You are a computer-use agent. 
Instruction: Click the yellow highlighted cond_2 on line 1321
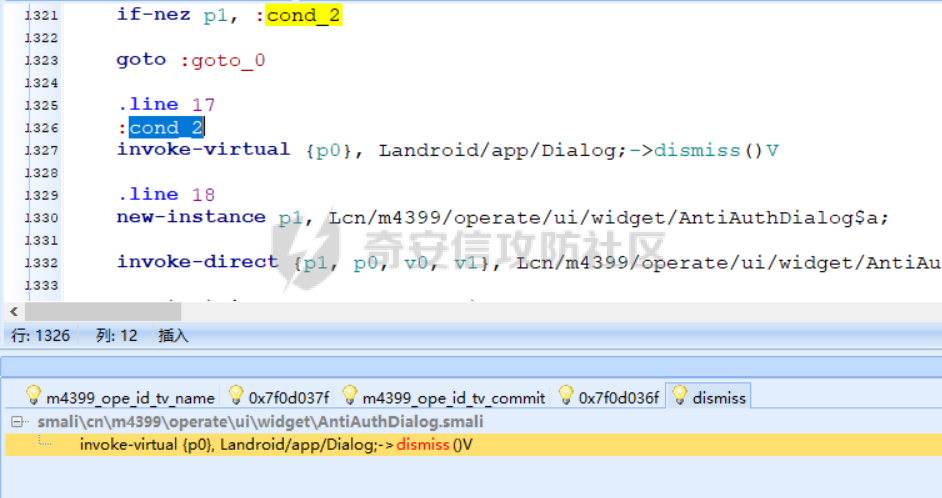coord(304,15)
